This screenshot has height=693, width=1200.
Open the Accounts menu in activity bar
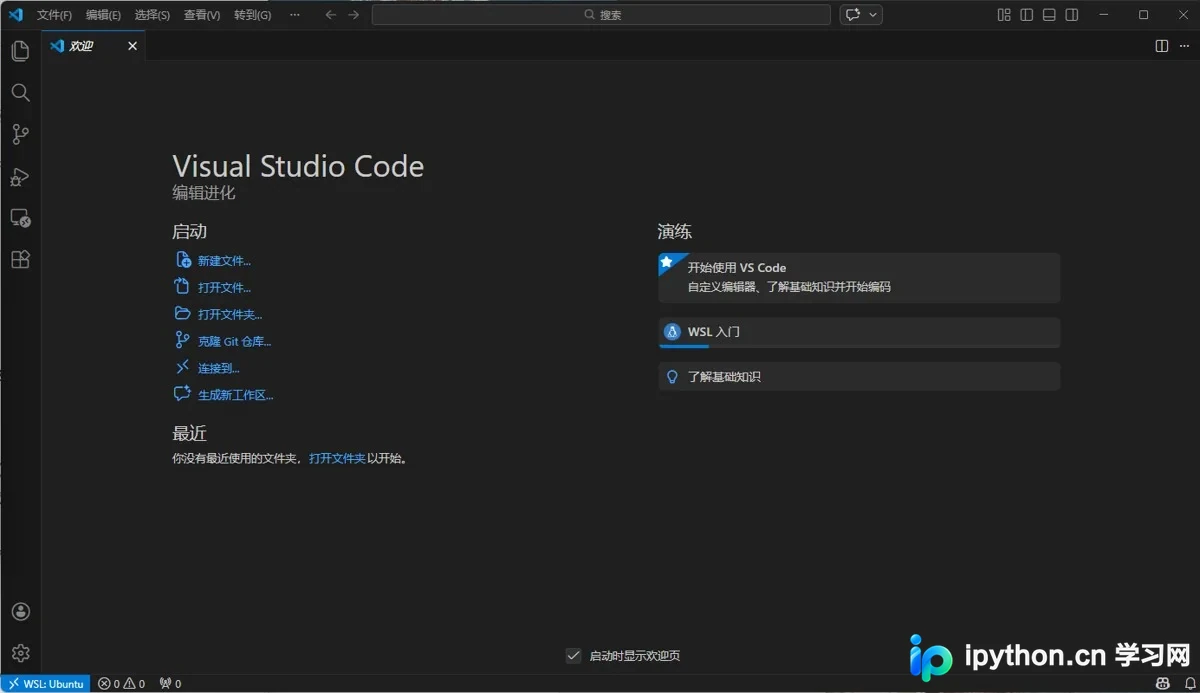[20, 611]
